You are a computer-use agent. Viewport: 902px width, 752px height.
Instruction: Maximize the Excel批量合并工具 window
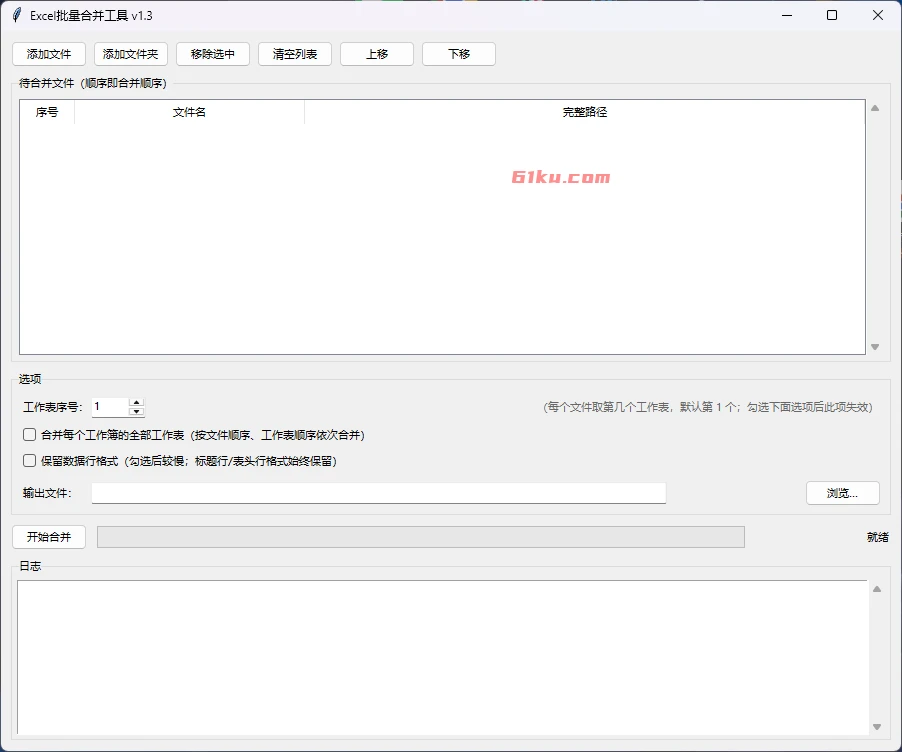click(832, 16)
